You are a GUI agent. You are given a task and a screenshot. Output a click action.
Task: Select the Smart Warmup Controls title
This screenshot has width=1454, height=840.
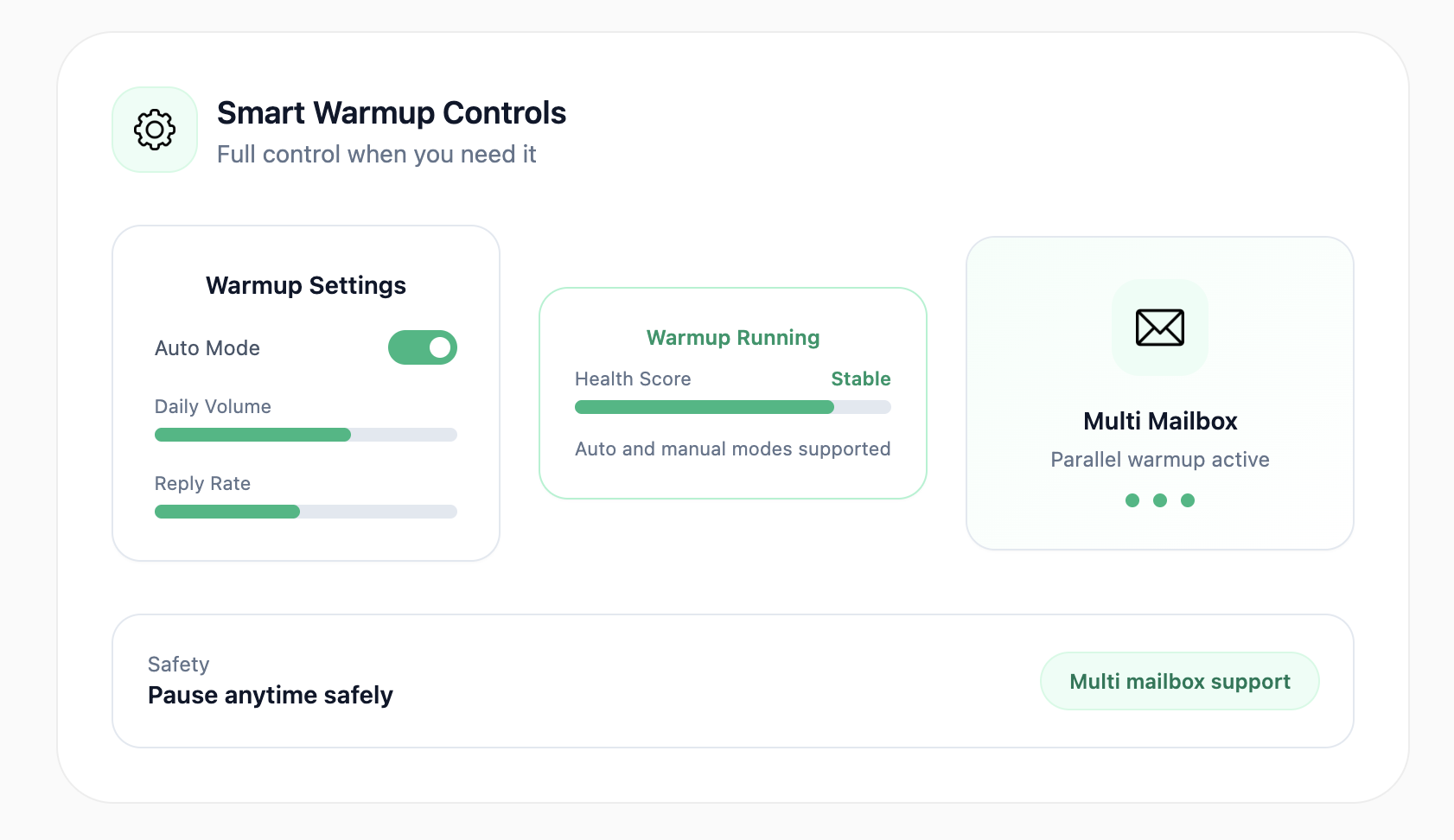392,113
